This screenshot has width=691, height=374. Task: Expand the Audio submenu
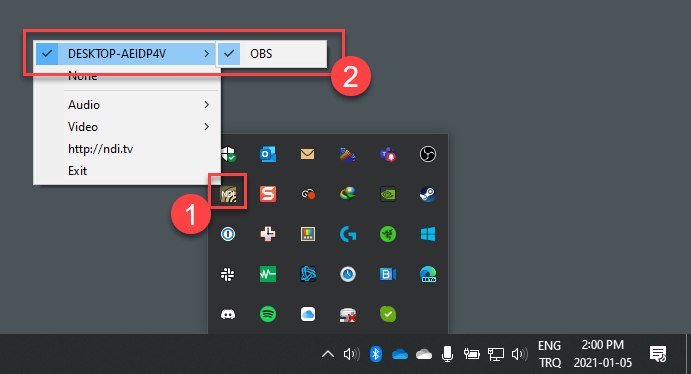pos(127,105)
